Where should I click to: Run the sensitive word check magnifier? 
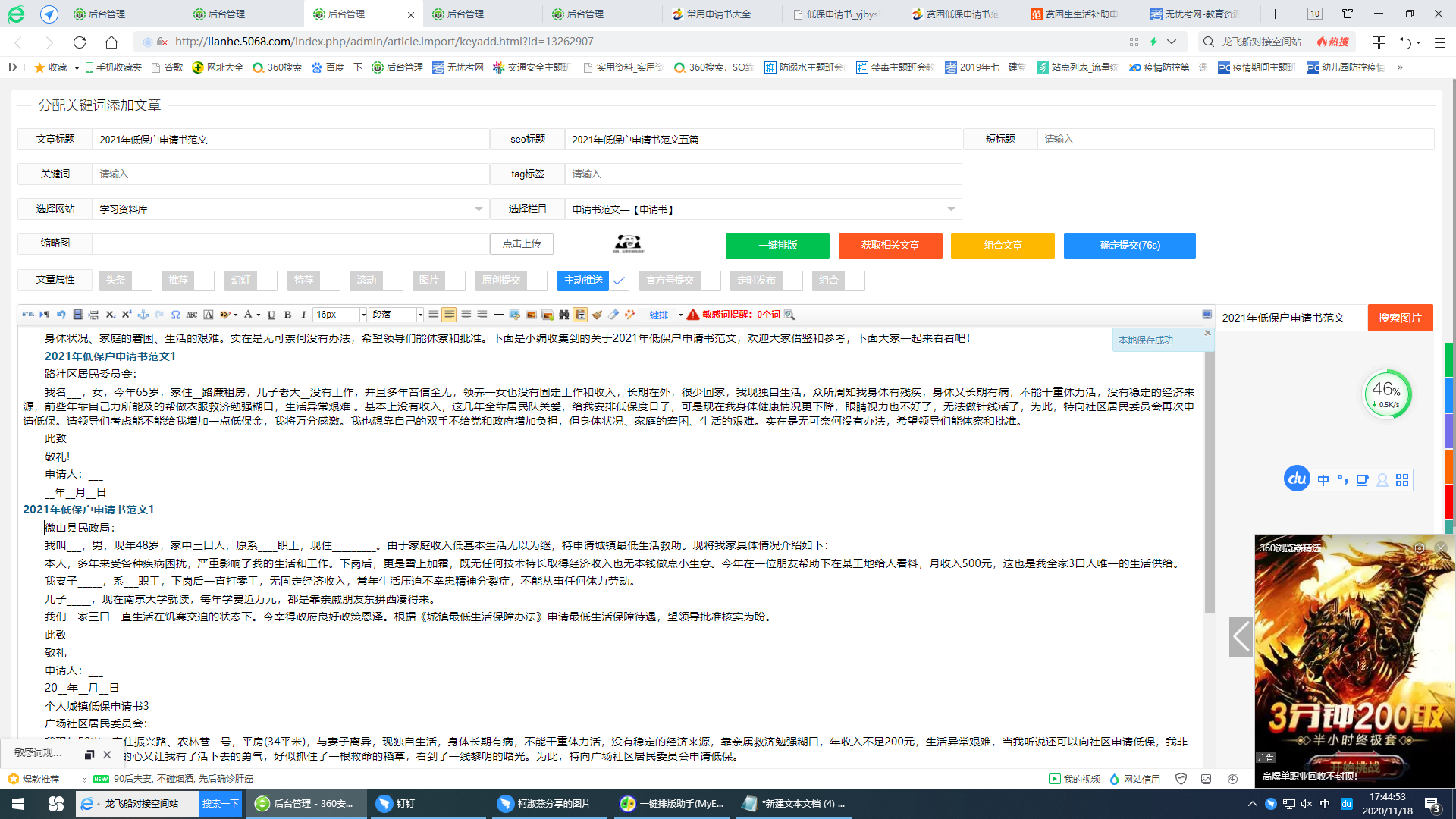(789, 315)
